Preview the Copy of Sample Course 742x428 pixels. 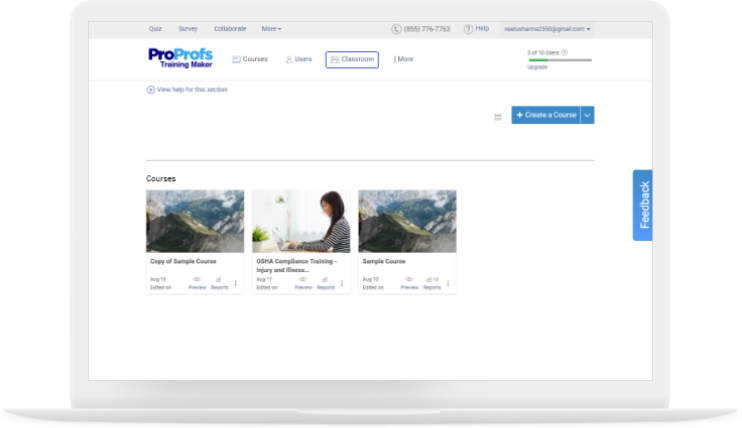tap(197, 283)
